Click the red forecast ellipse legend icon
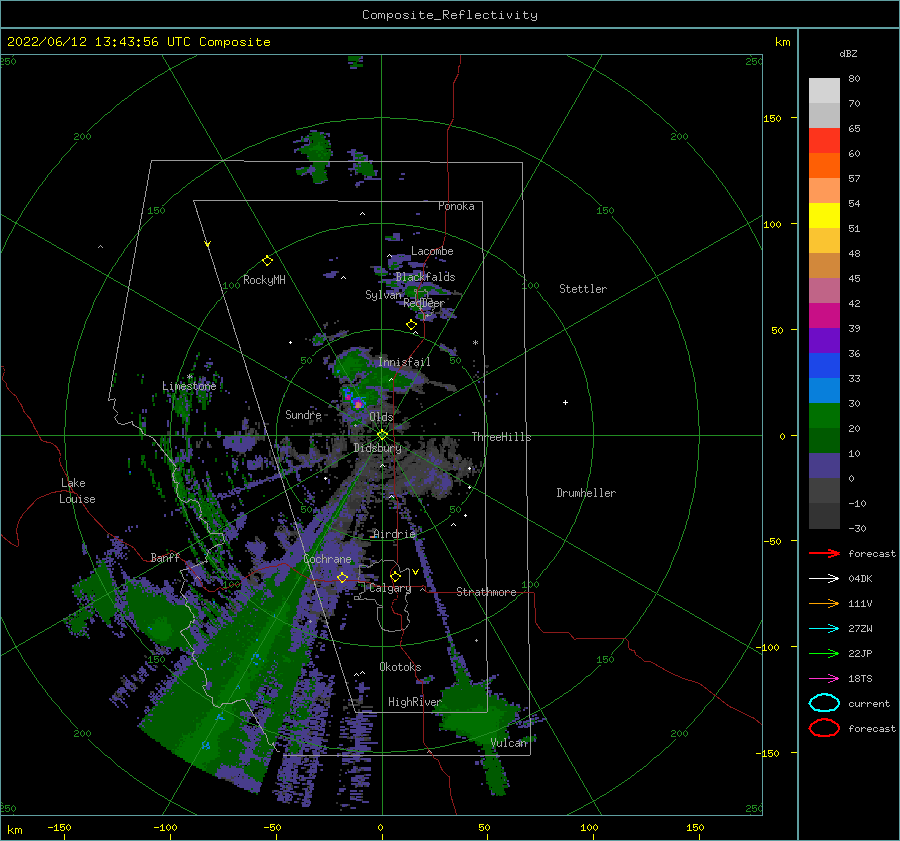 pos(824,728)
